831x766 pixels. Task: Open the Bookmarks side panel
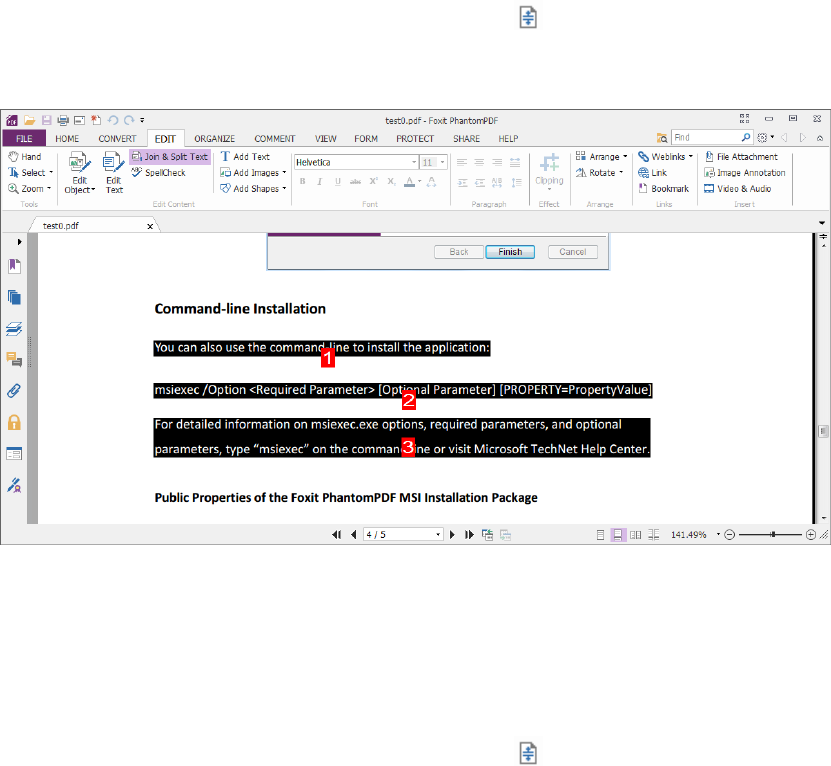pos(14,266)
